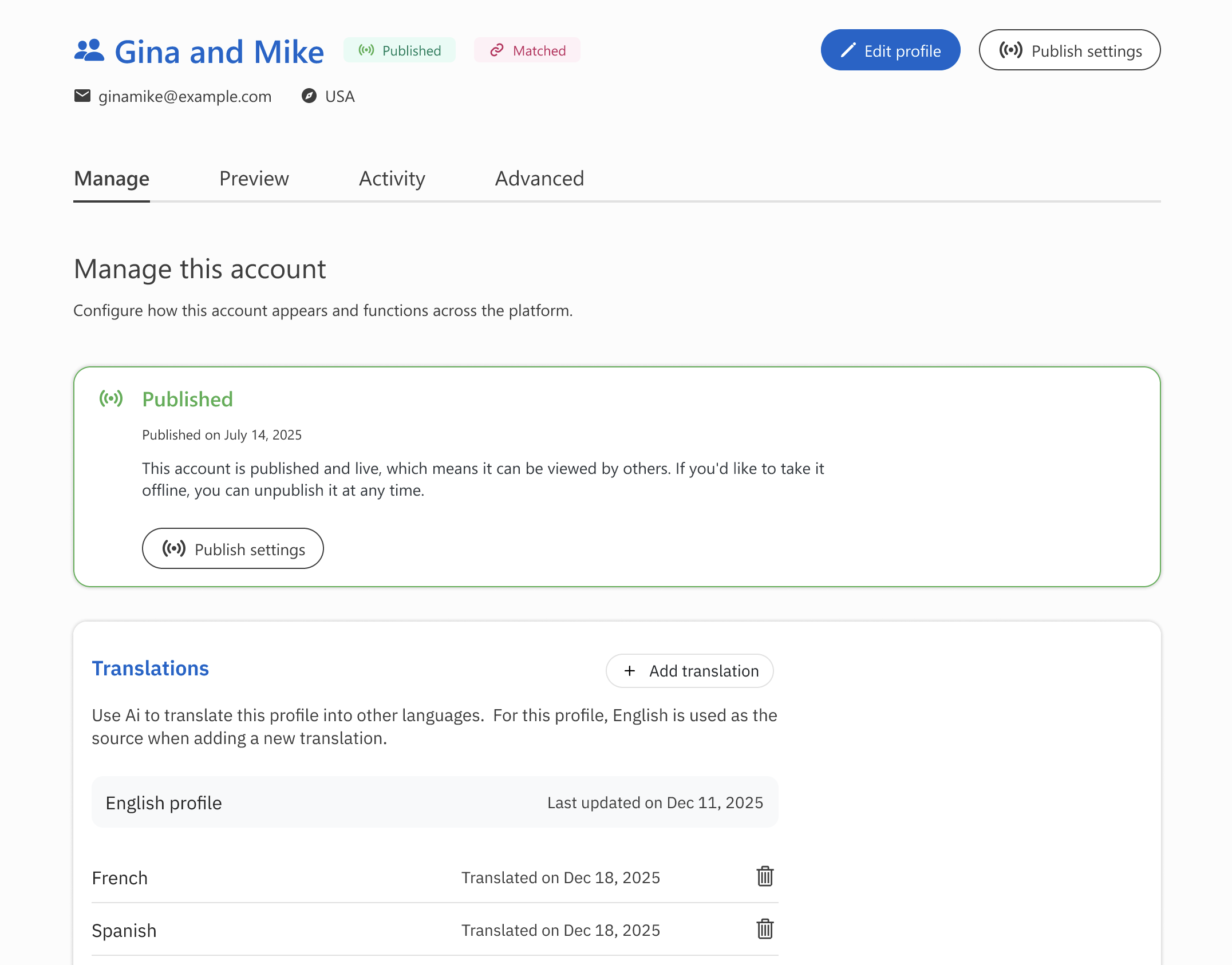Click the ginamike@example.com email address
1232x965 pixels.
(x=185, y=96)
